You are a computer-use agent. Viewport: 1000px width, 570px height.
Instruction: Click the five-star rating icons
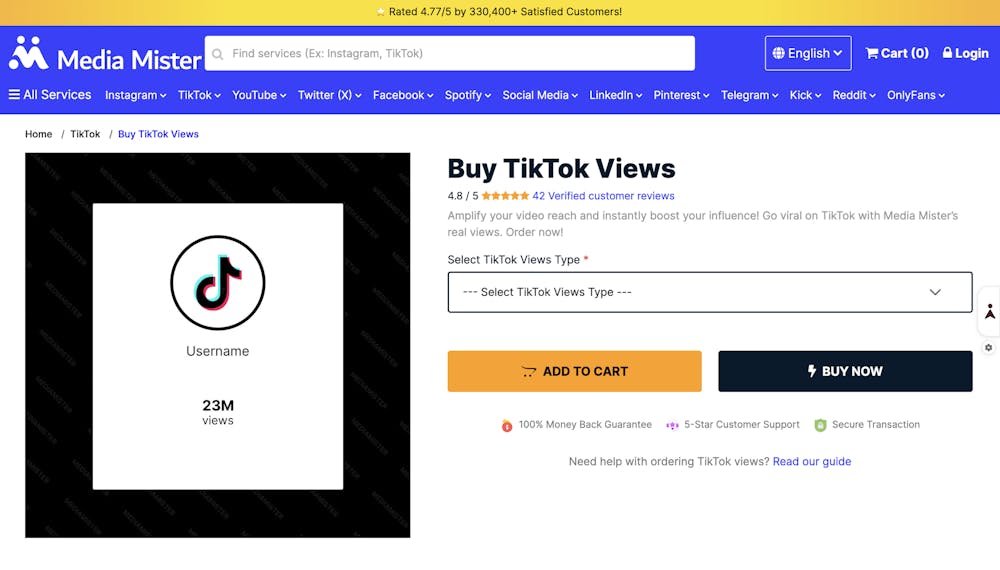pos(505,196)
